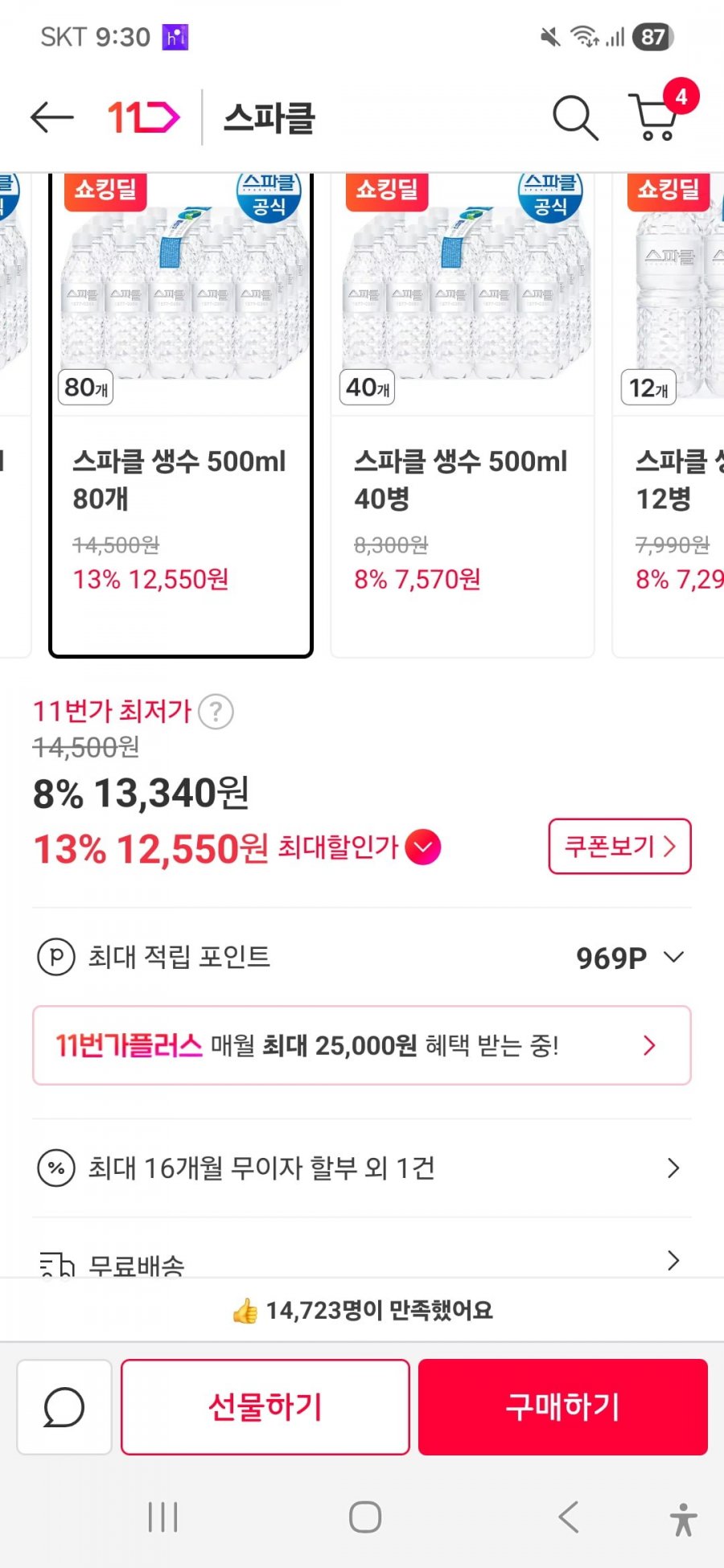Tap the question mark beside 11번가 최저가
Screen dimensions: 724x1568
pyautogui.click(x=216, y=712)
